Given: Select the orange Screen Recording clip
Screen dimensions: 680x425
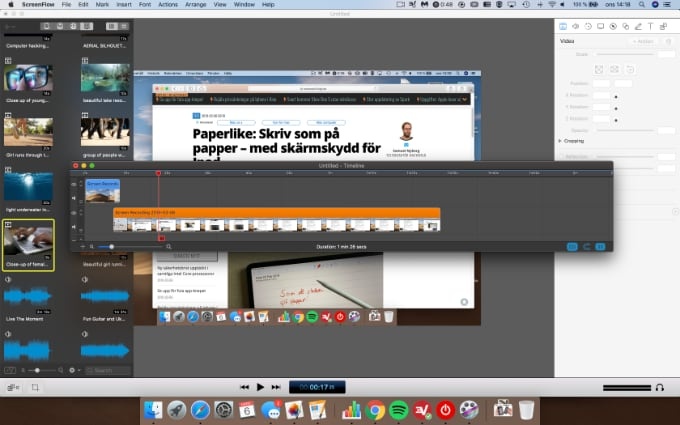Looking at the screenshot, I should point(277,219).
